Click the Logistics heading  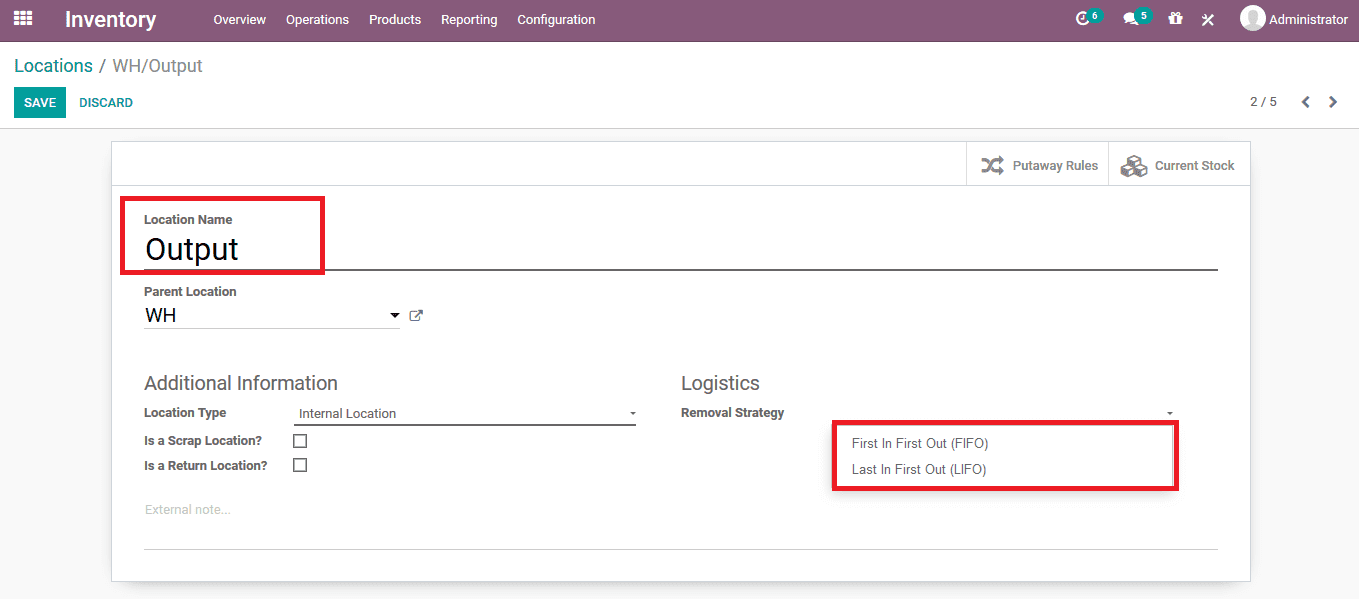tap(720, 383)
